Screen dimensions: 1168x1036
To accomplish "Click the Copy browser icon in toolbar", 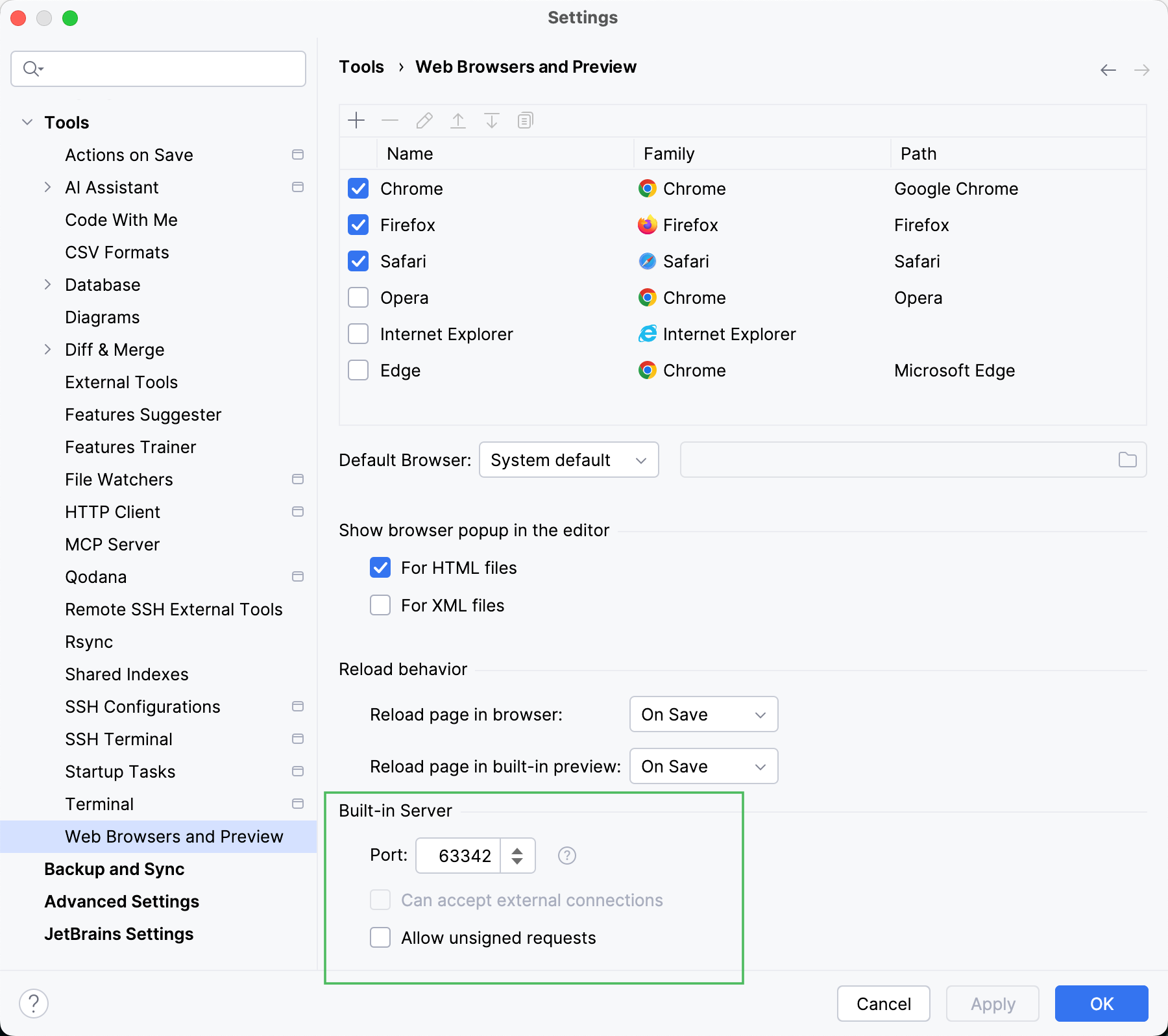I will (525, 121).
